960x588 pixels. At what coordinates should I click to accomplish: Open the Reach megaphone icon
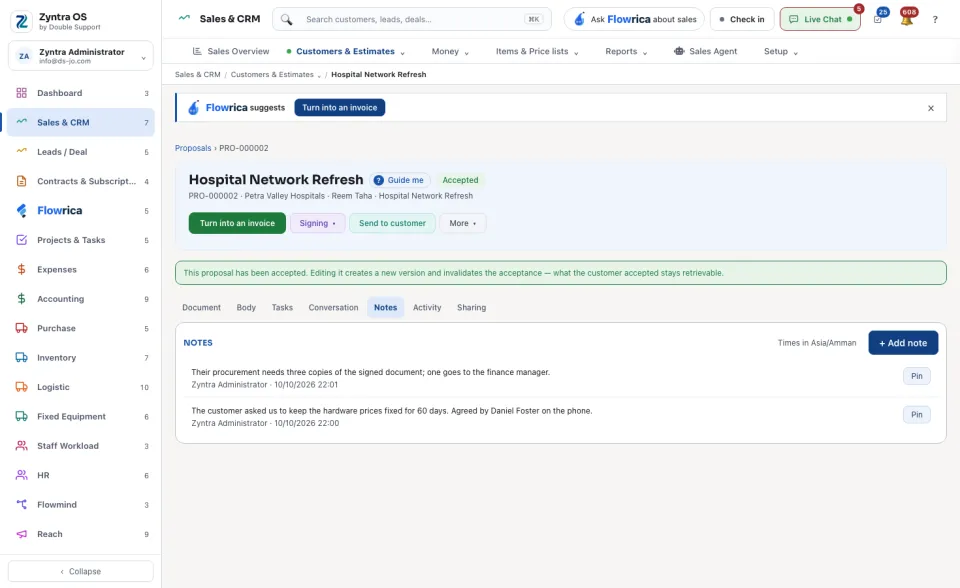[21, 534]
